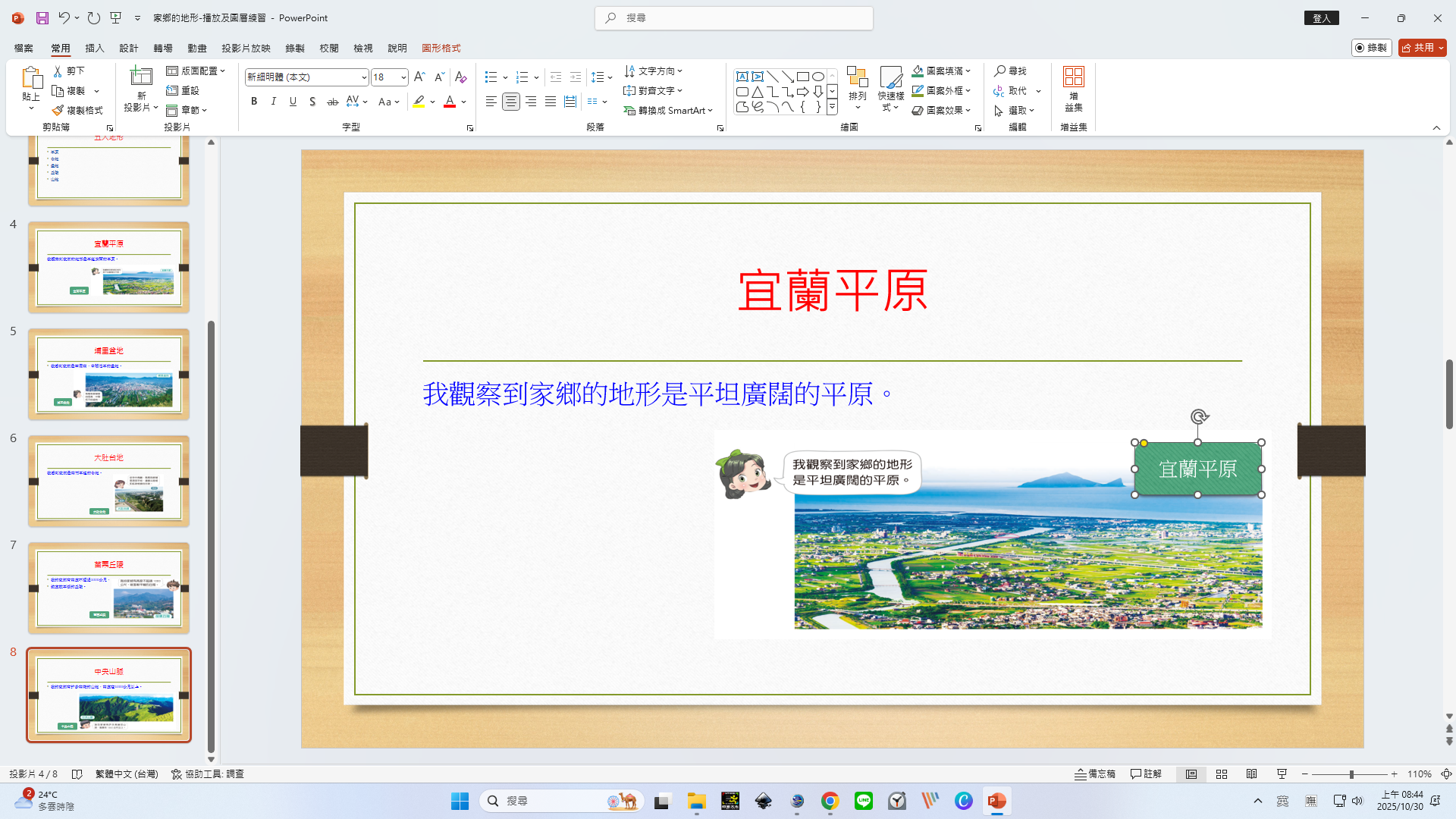Click the Clear All Formatting icon
The image size is (1456, 819).
pyautogui.click(x=460, y=77)
